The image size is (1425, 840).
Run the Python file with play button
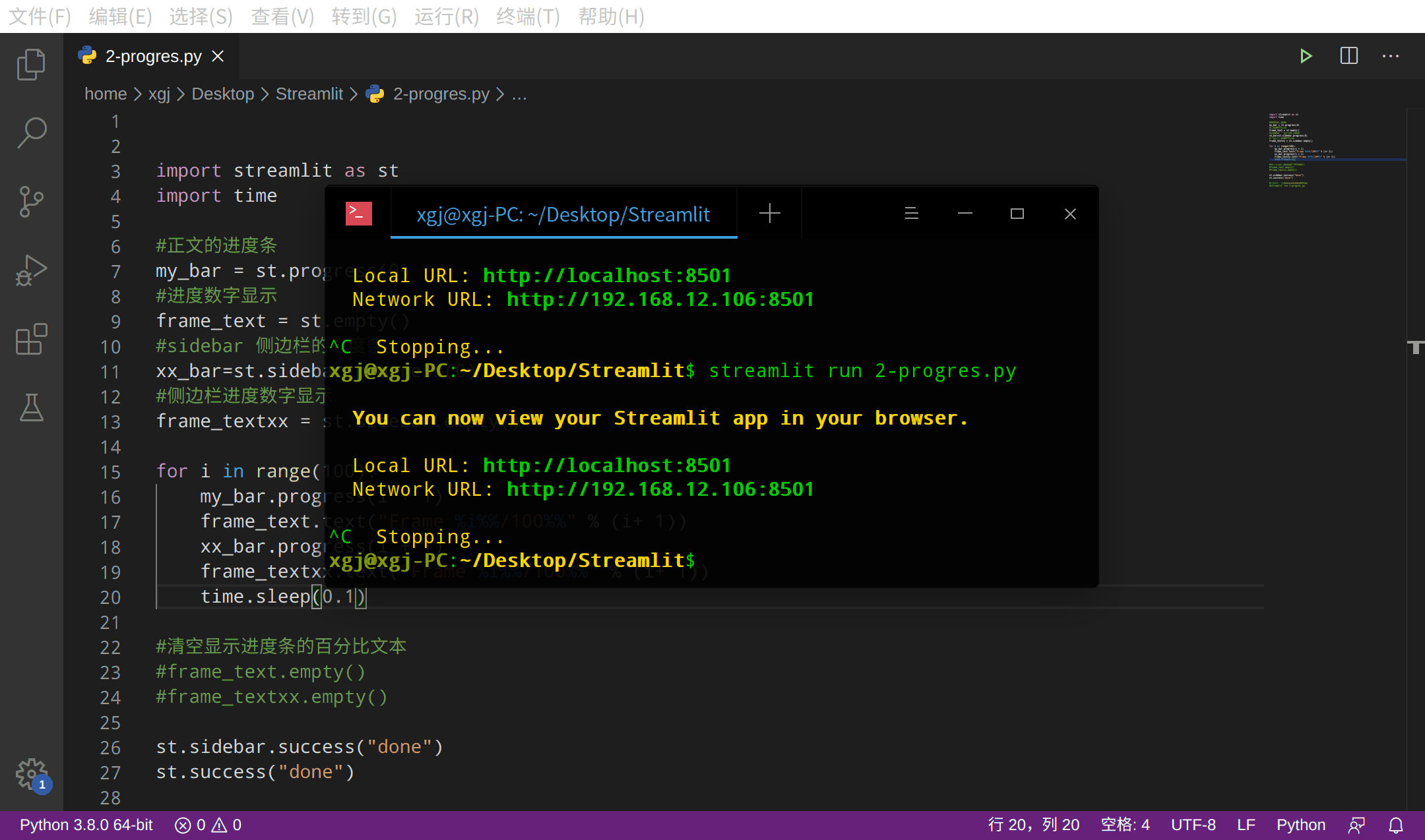tap(1306, 56)
